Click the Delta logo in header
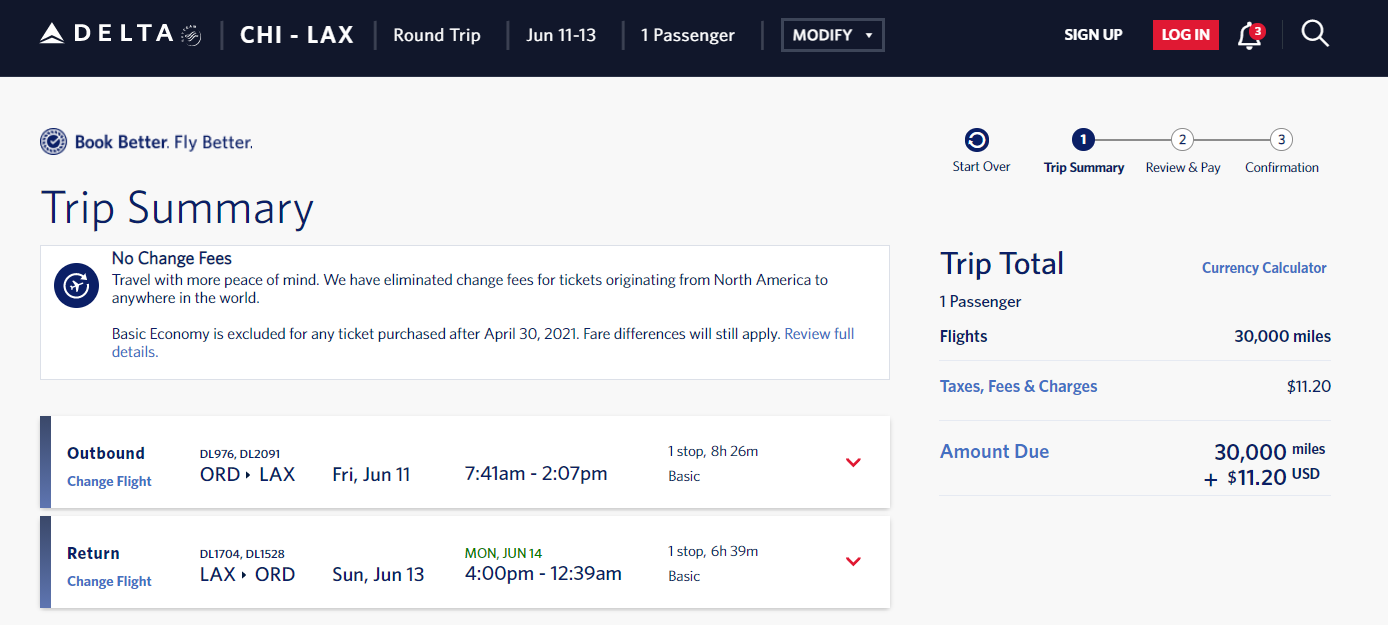Screen dimensions: 1388x625 pyautogui.click(x=120, y=35)
